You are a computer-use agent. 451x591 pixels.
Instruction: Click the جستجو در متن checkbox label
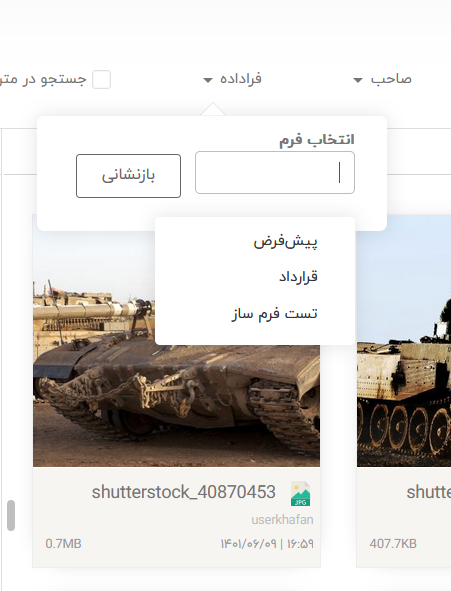pos(43,79)
